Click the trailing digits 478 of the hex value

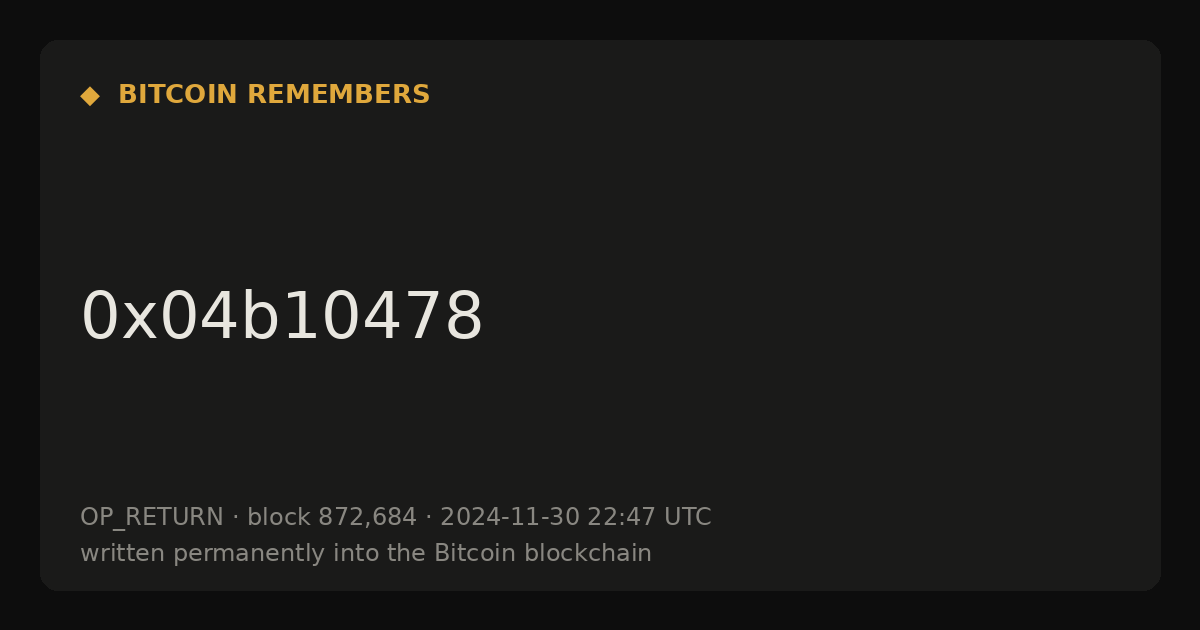pyautogui.click(x=423, y=317)
